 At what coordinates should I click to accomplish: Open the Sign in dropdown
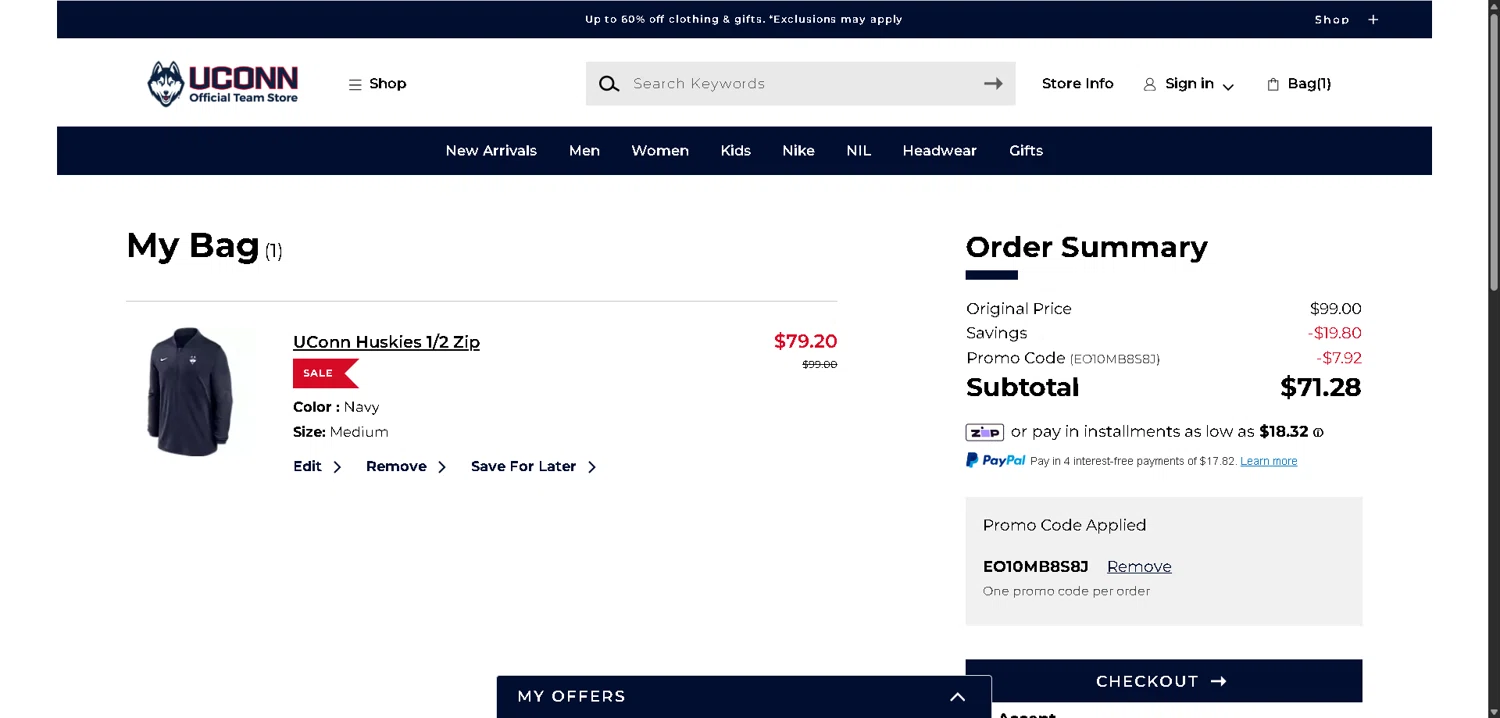point(1189,84)
